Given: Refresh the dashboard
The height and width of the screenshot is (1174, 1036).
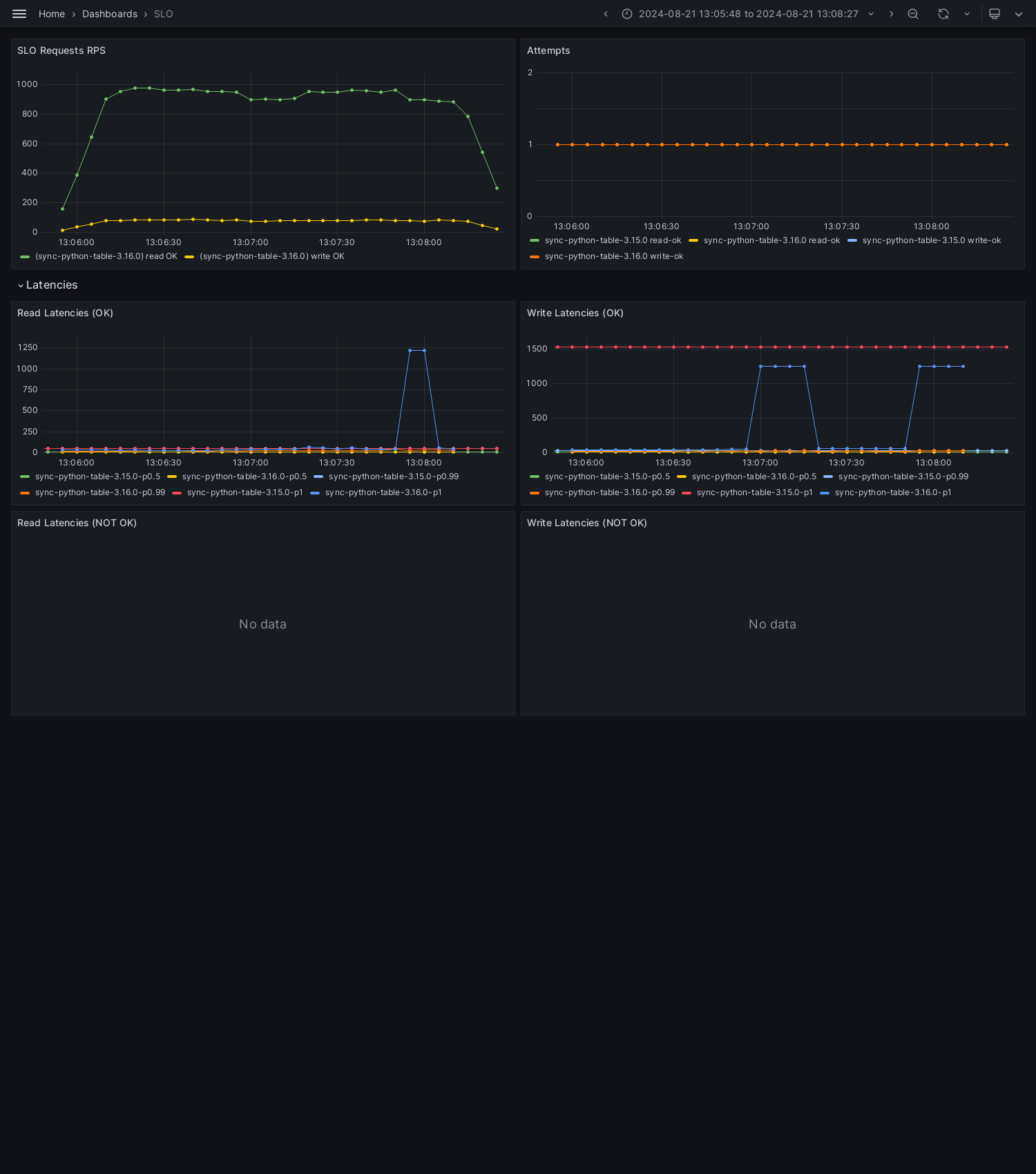Looking at the screenshot, I should pos(943,14).
